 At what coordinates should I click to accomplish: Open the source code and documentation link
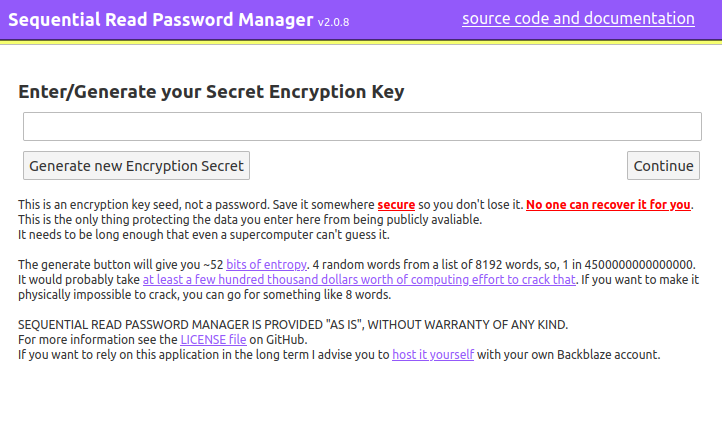pos(578,19)
